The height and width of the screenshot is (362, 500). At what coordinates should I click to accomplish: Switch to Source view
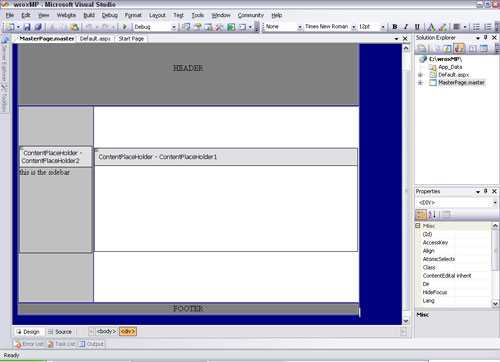pyautogui.click(x=60, y=332)
